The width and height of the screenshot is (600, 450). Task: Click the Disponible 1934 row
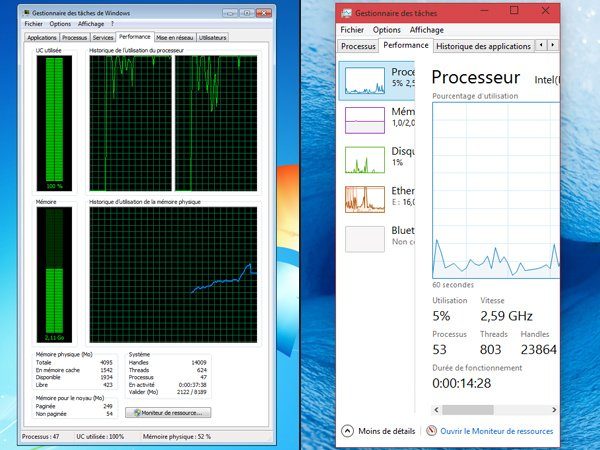tap(74, 377)
